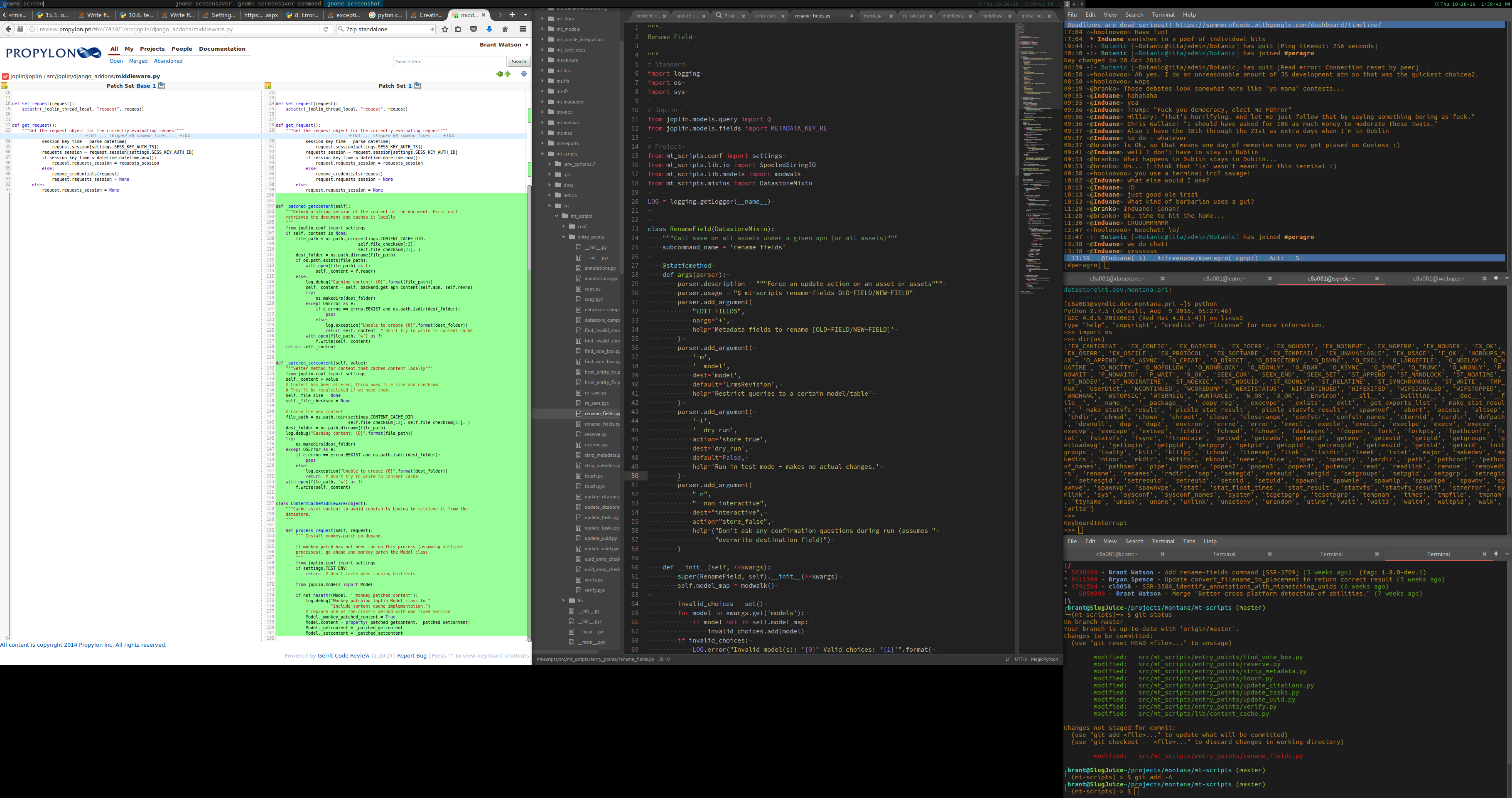Bookmark this page with the star icon

(x=444, y=29)
